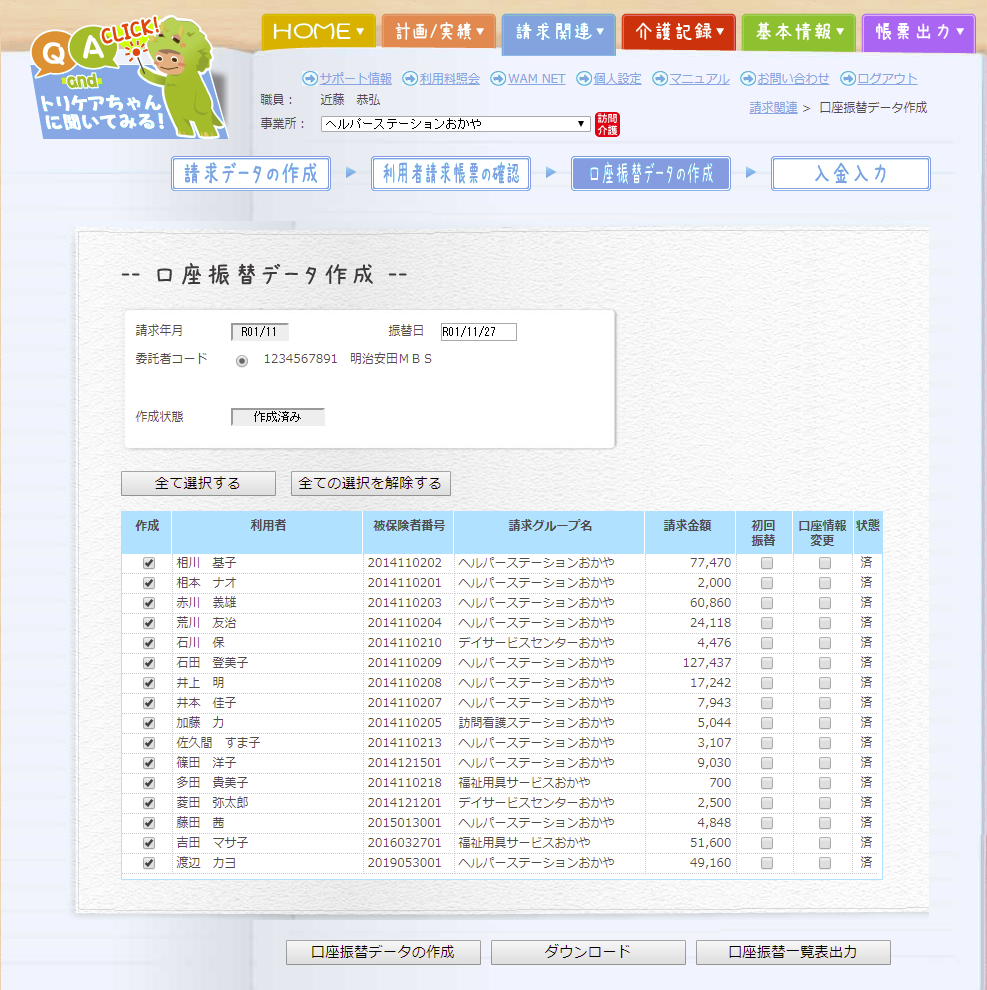
Task: Open the HOME menu tab
Action: click(x=318, y=32)
